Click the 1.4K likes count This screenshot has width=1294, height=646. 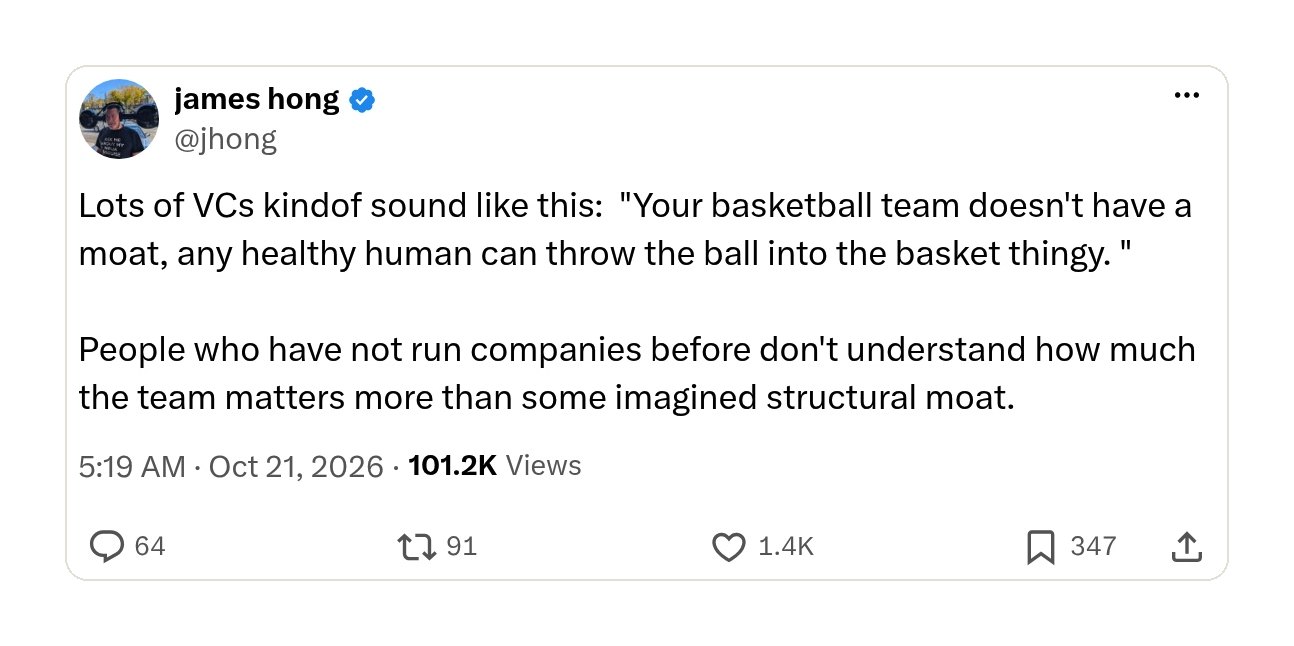coord(786,546)
